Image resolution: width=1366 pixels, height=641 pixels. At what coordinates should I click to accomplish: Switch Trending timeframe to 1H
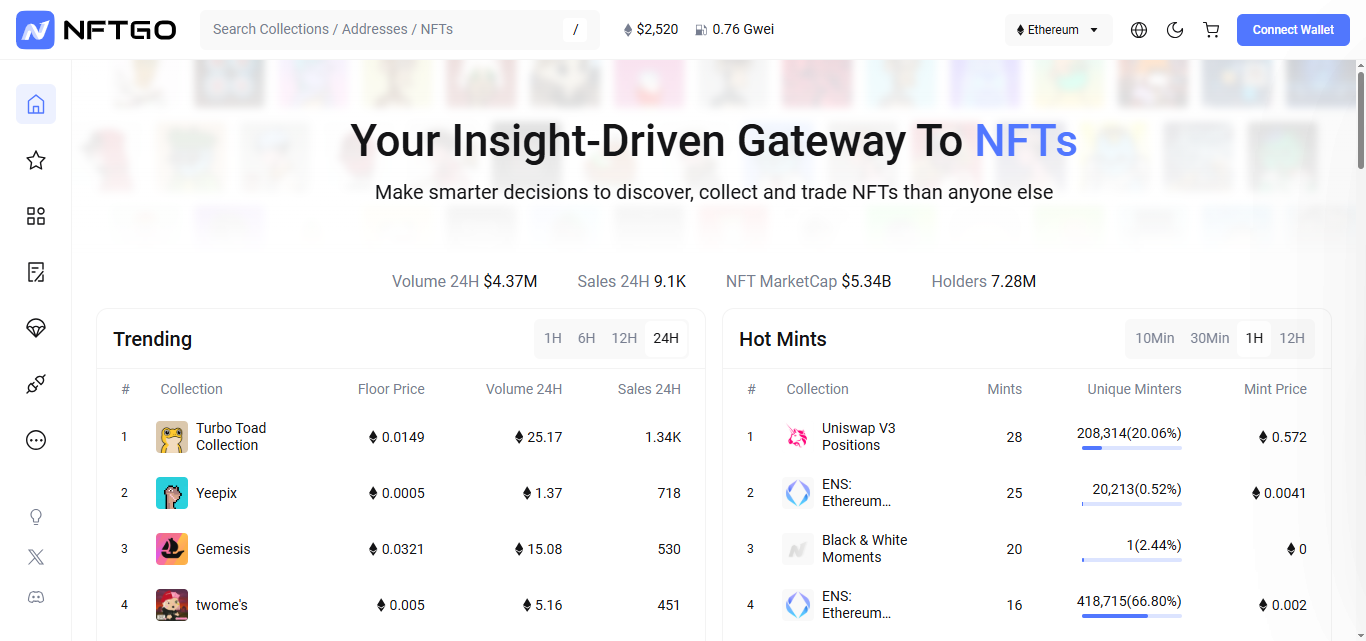552,338
